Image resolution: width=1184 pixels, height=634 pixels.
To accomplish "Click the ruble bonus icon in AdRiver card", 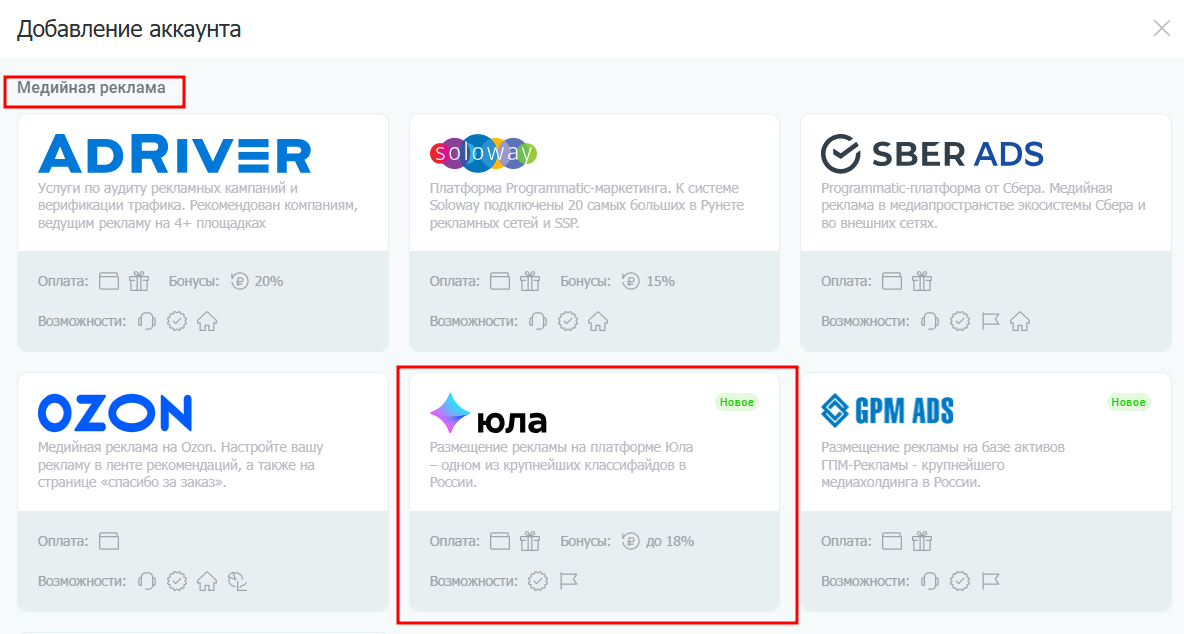I will (239, 282).
